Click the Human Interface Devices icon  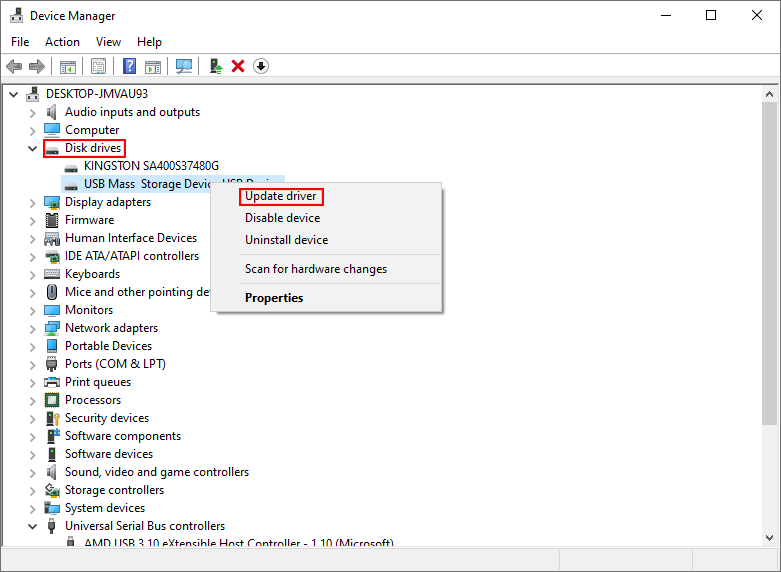tap(52, 238)
